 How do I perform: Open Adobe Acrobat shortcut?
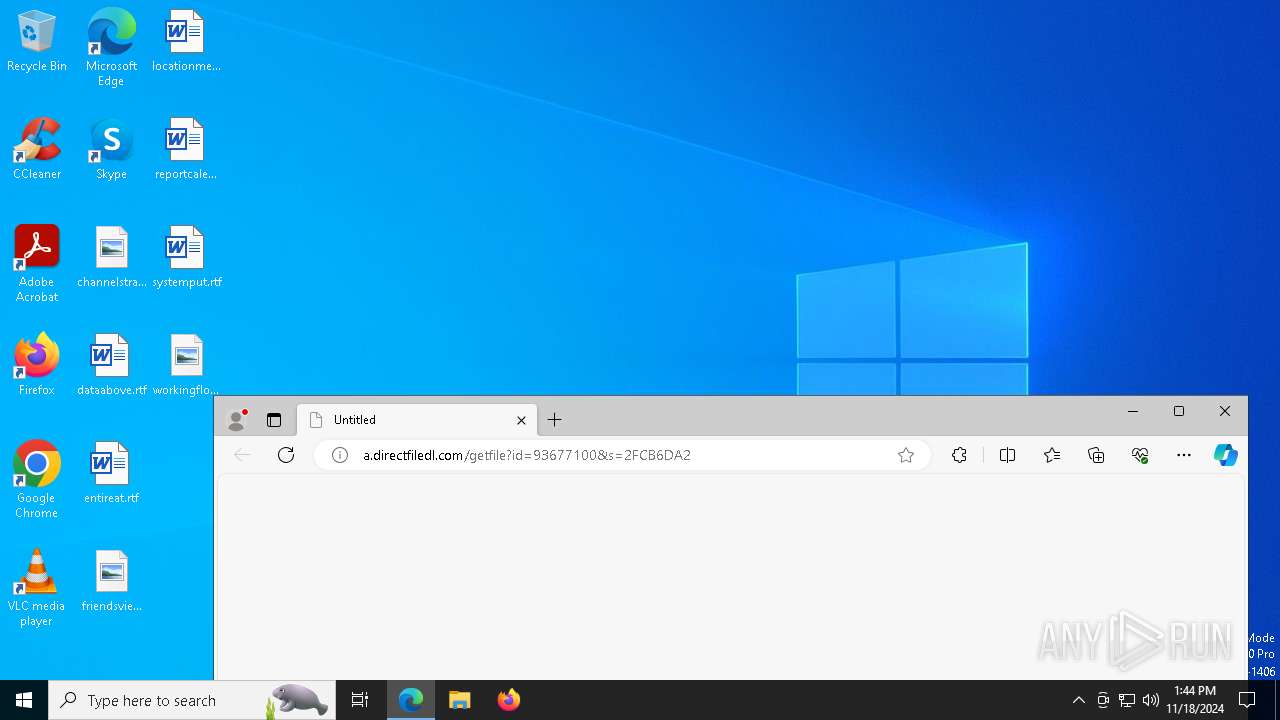pyautogui.click(x=37, y=264)
